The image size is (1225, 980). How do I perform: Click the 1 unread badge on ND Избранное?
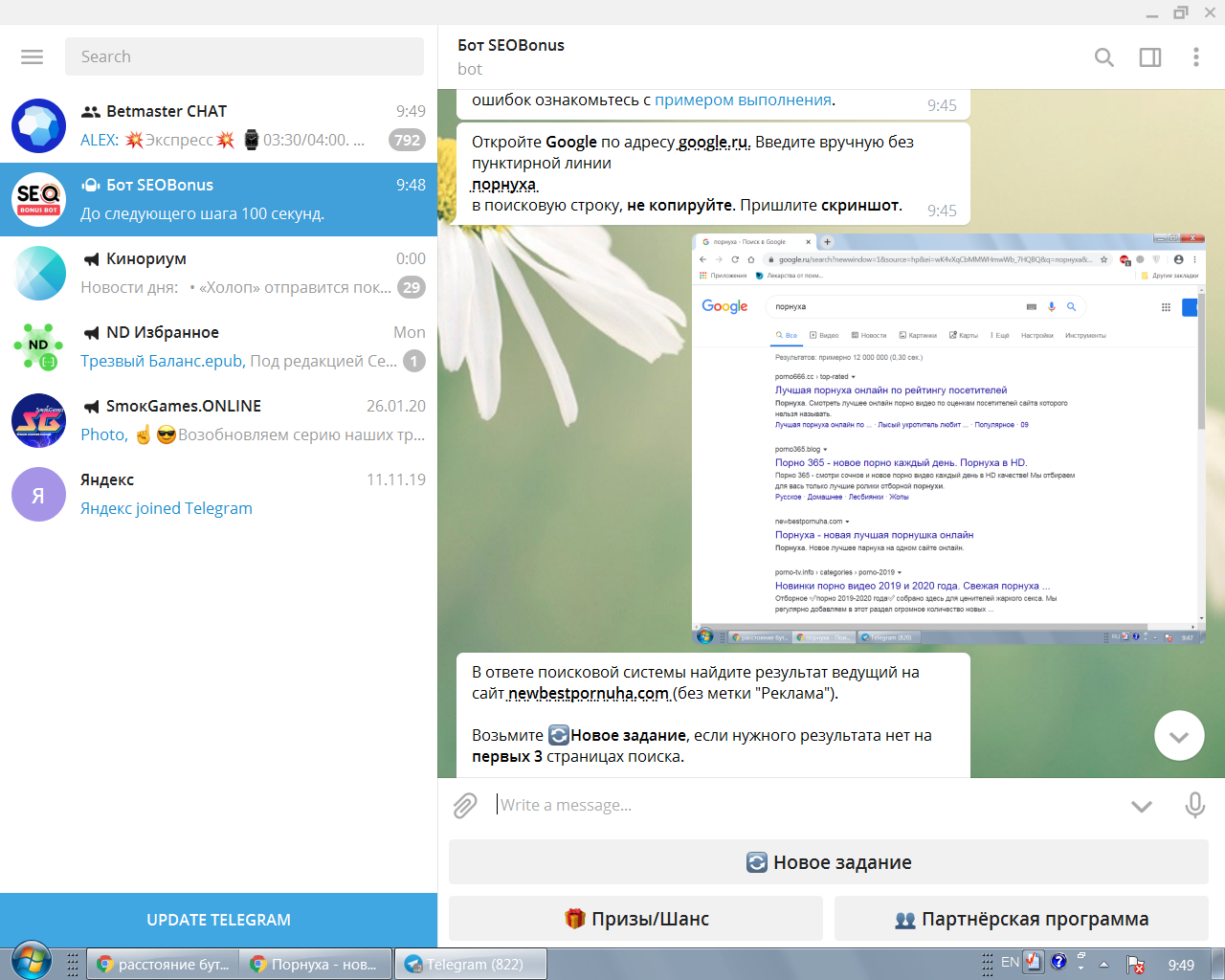[414, 361]
